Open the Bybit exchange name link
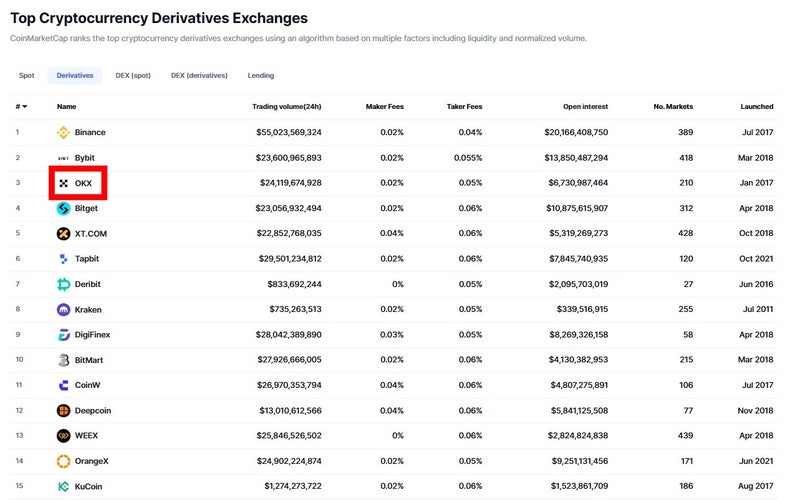Screen dimensions: 800x500 coord(85,158)
